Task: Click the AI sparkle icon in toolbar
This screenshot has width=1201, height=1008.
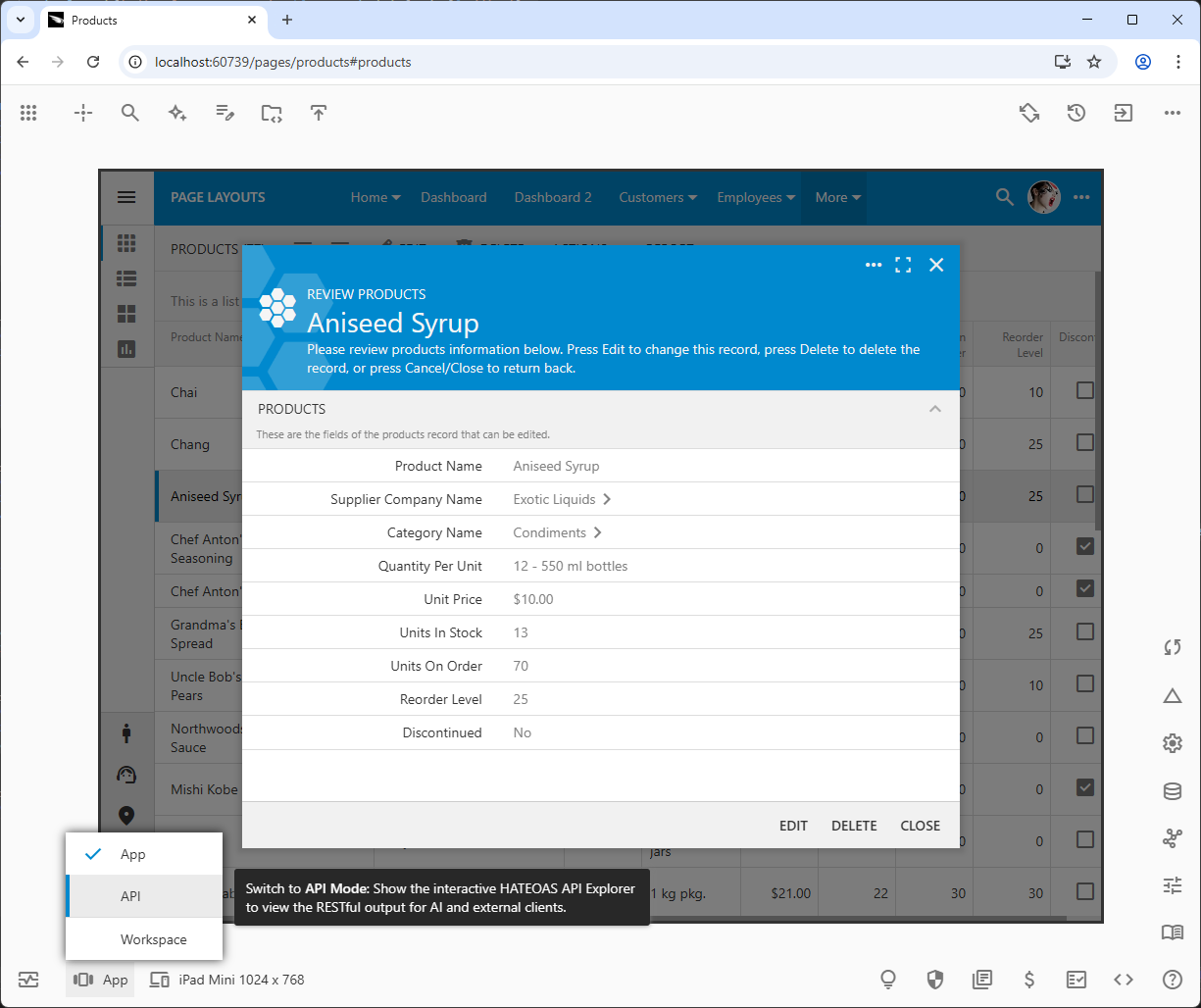Action: [x=177, y=113]
